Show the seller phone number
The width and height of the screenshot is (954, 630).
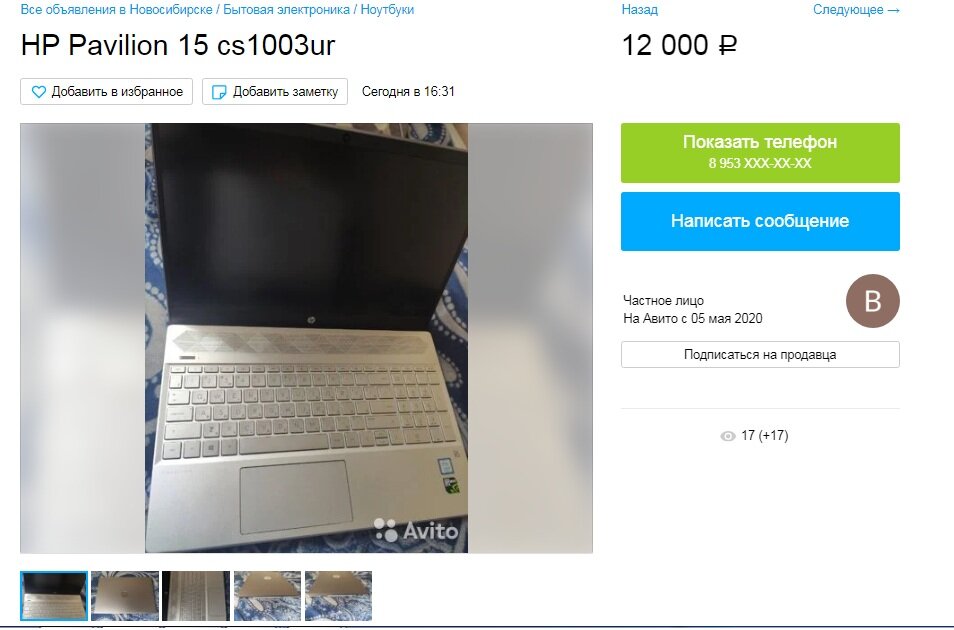(x=760, y=152)
